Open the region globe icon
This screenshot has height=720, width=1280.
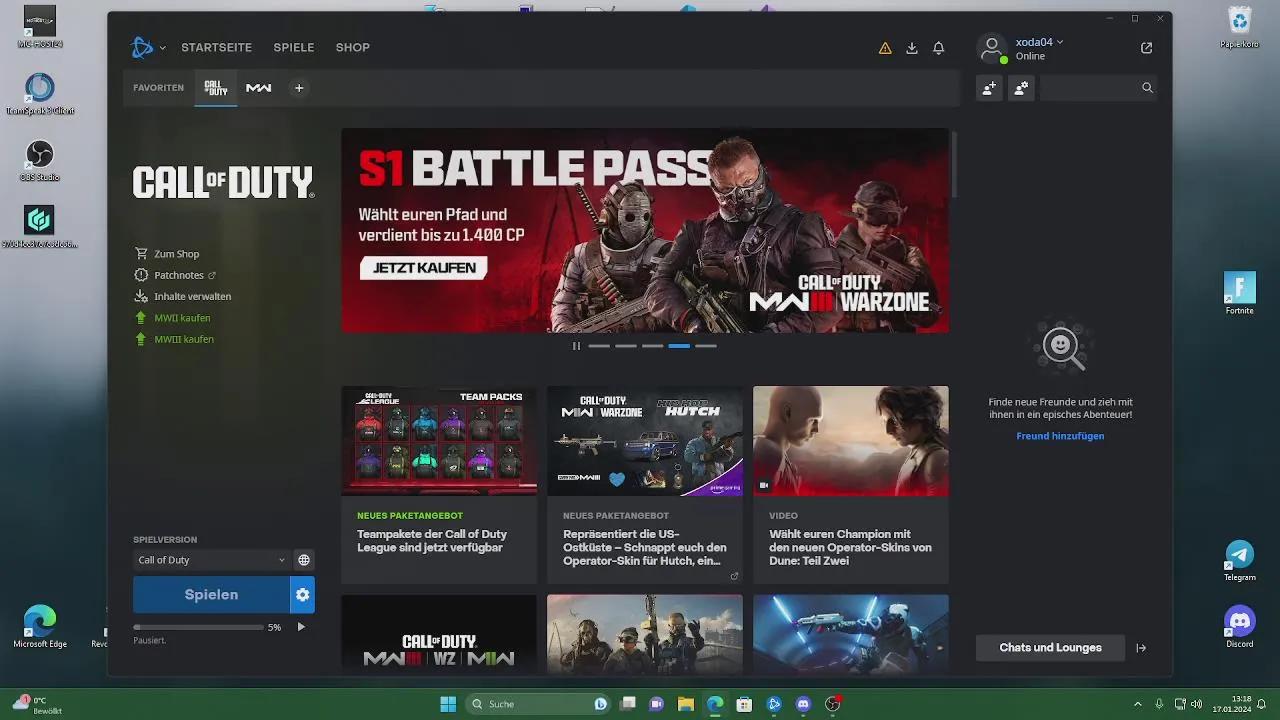[304, 560]
